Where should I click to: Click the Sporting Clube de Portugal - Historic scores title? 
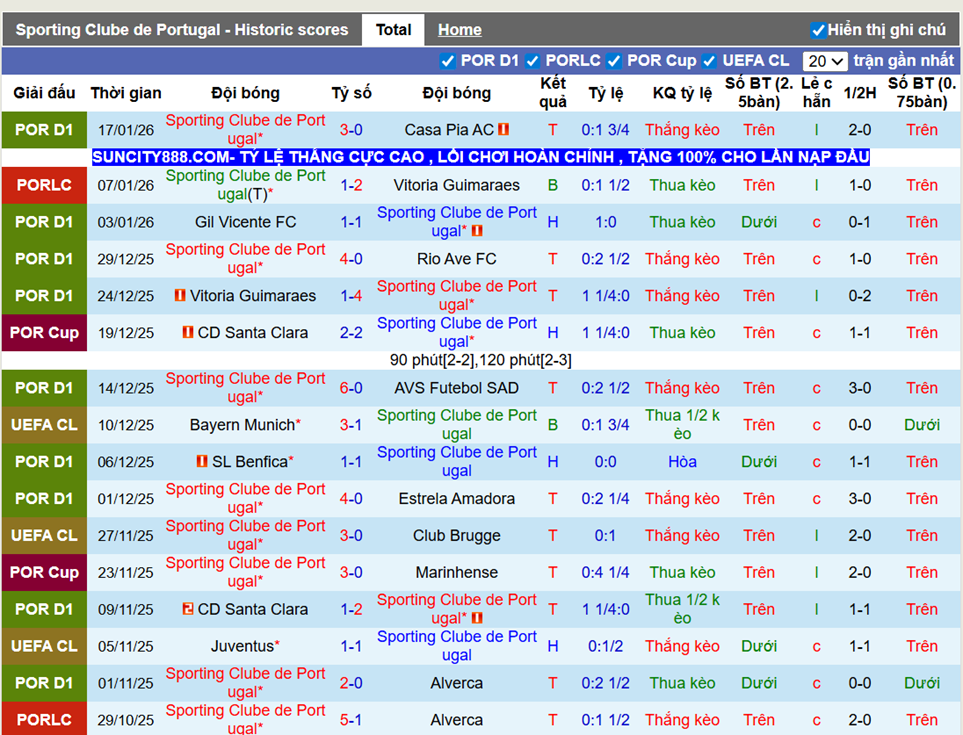[182, 29]
